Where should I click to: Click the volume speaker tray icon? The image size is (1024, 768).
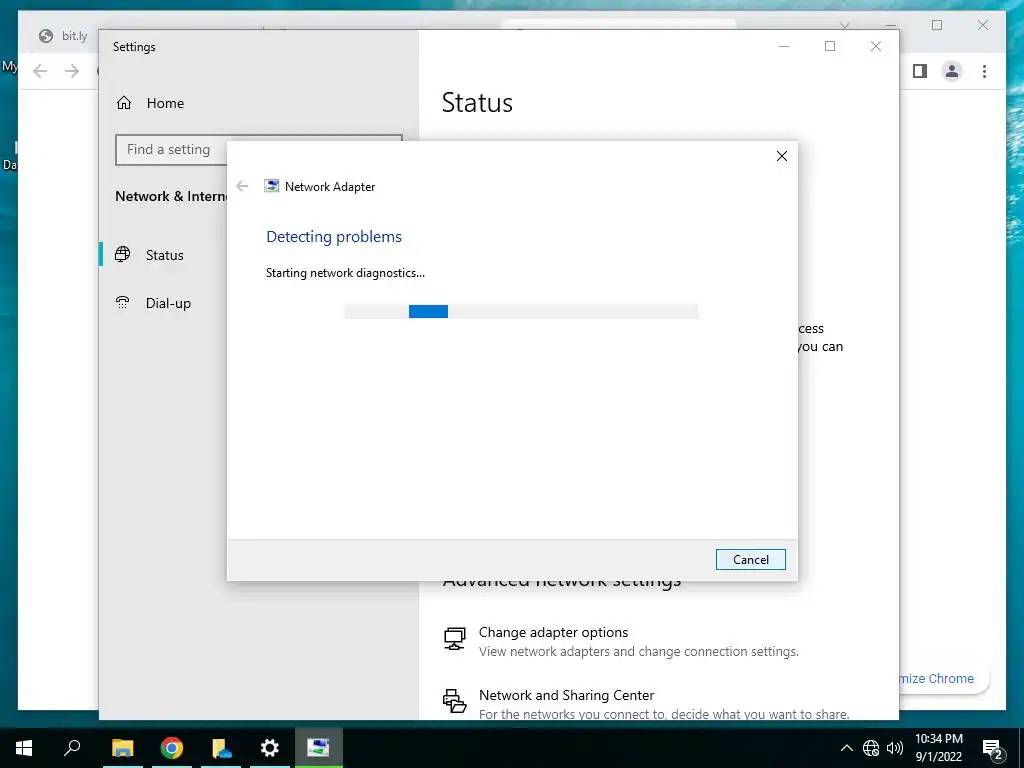[x=895, y=748]
